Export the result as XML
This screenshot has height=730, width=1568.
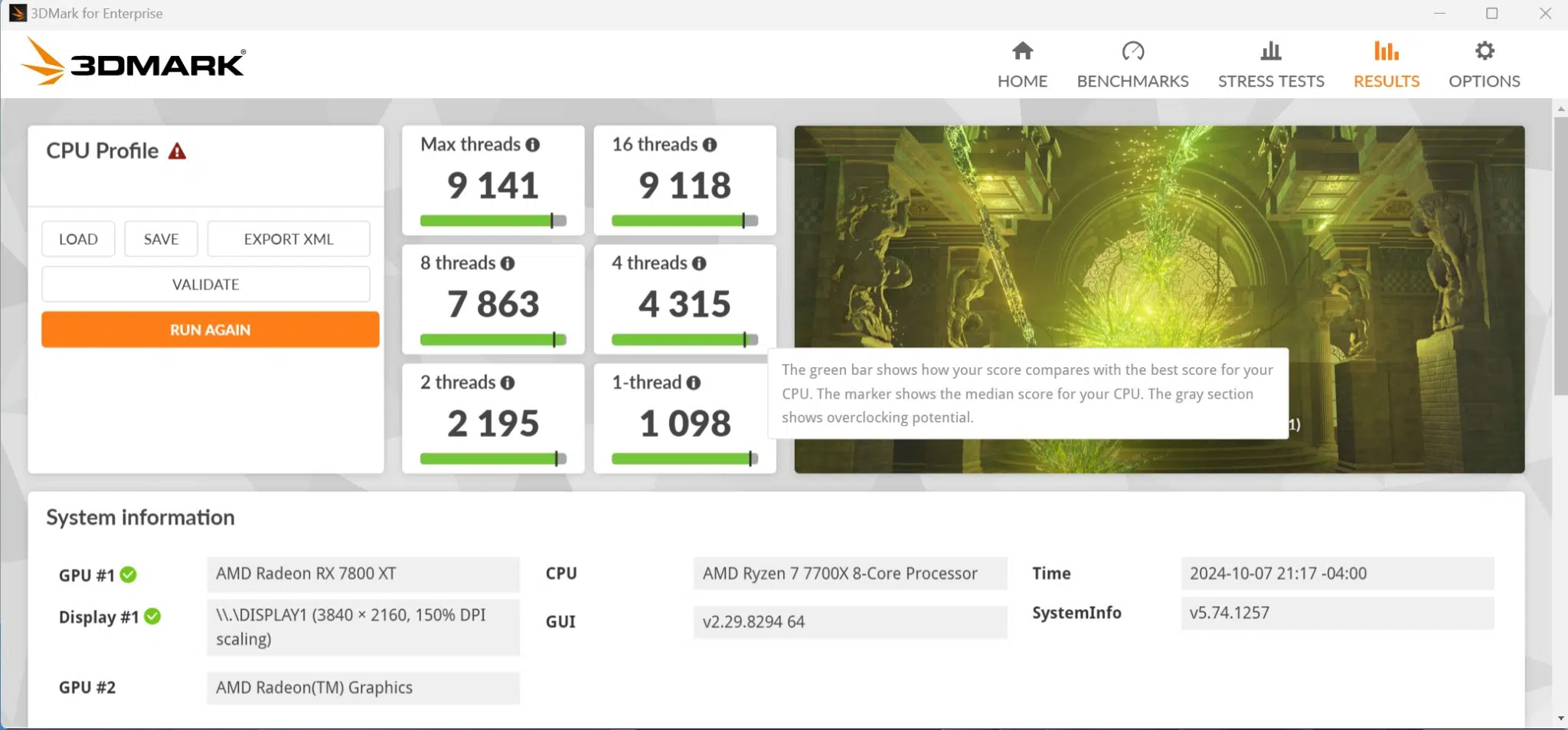[289, 239]
